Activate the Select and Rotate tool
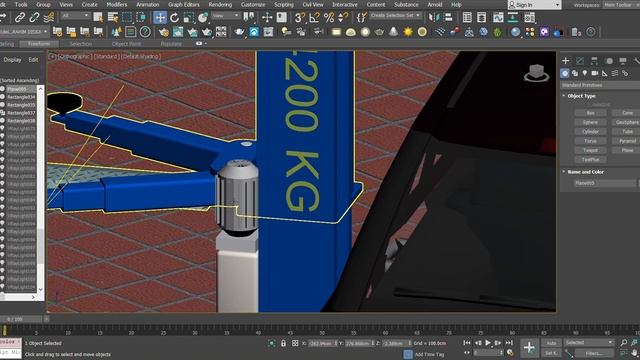Image resolution: width=640 pixels, height=360 pixels. coord(175,18)
